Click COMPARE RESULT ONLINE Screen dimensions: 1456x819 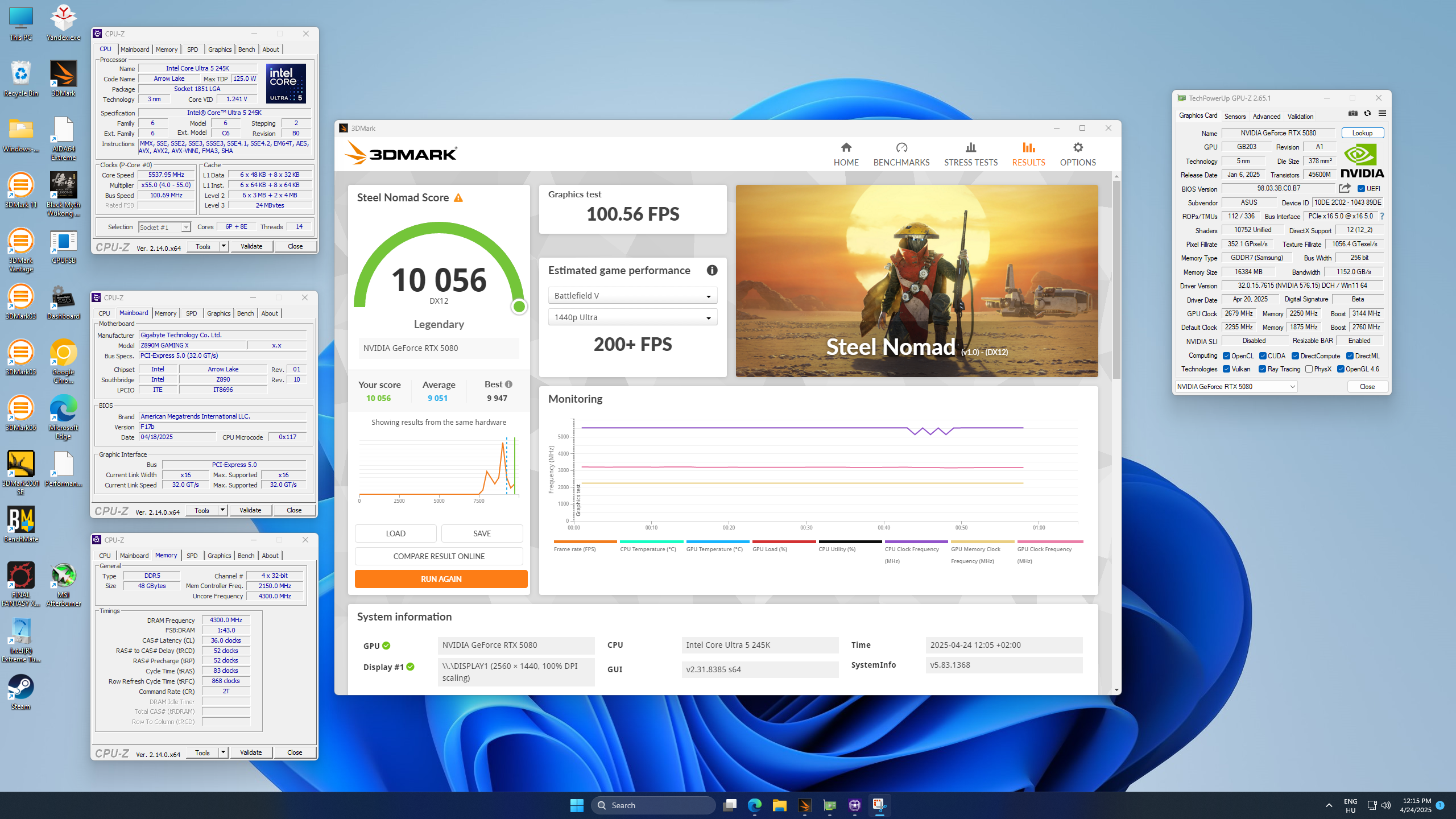[x=439, y=556]
